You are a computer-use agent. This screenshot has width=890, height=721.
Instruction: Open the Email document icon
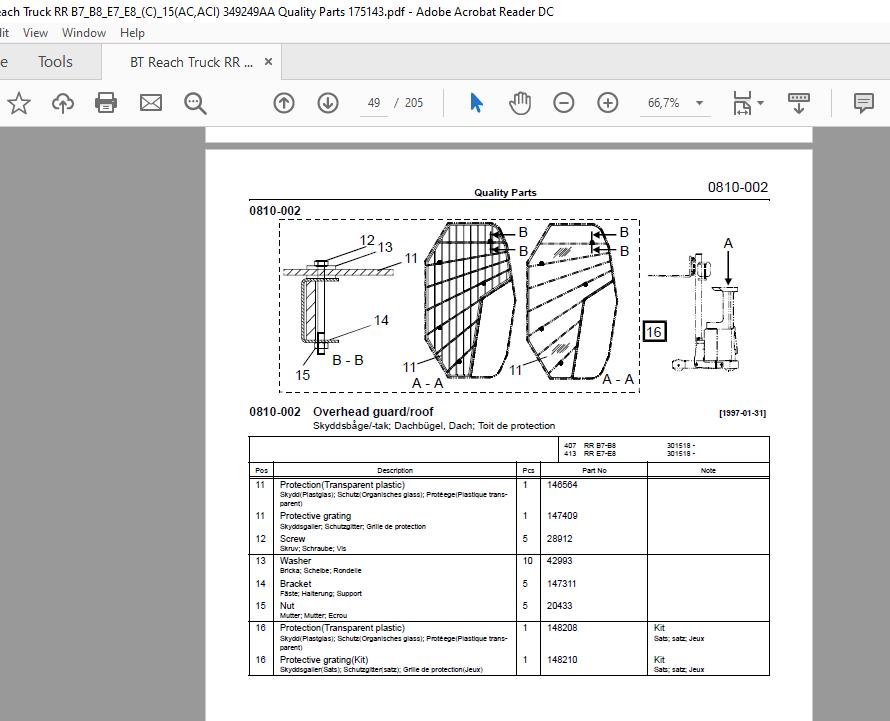151,102
